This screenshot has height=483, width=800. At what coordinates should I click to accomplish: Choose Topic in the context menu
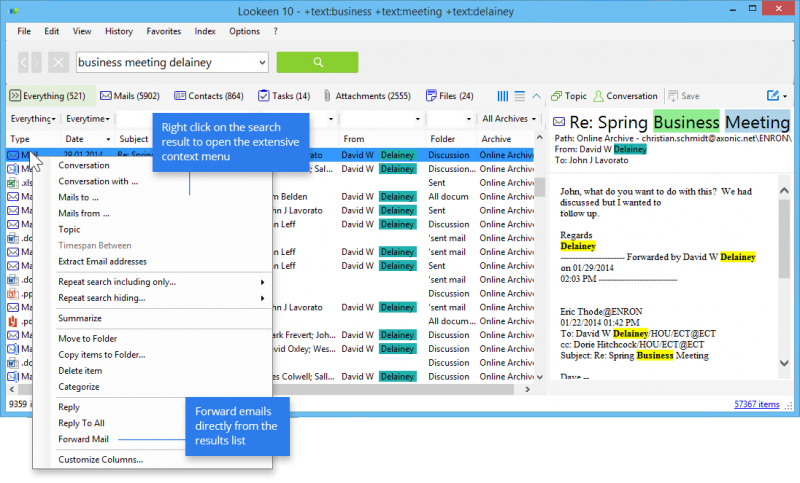tap(69, 230)
